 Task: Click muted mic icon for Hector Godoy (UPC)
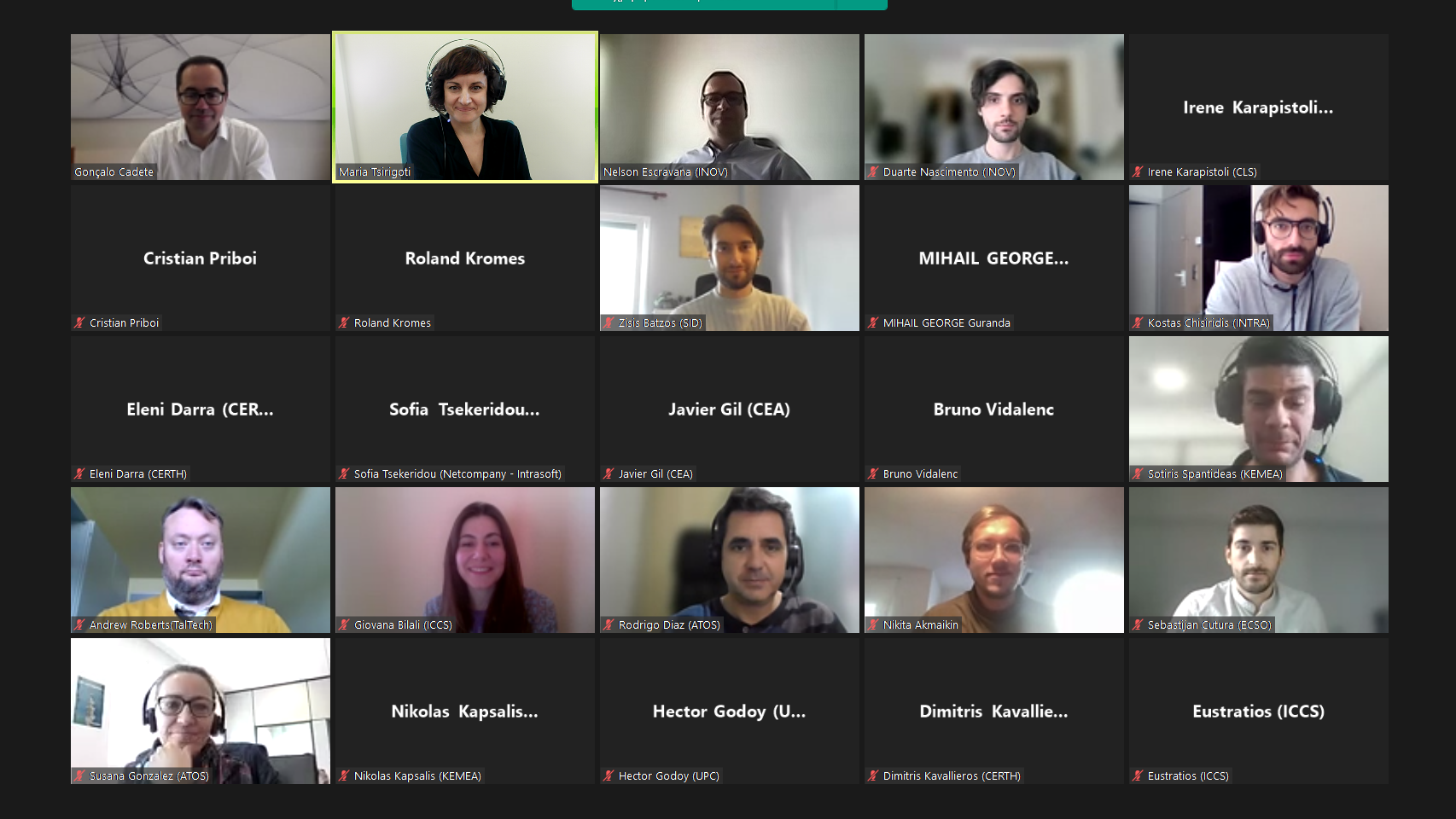609,776
